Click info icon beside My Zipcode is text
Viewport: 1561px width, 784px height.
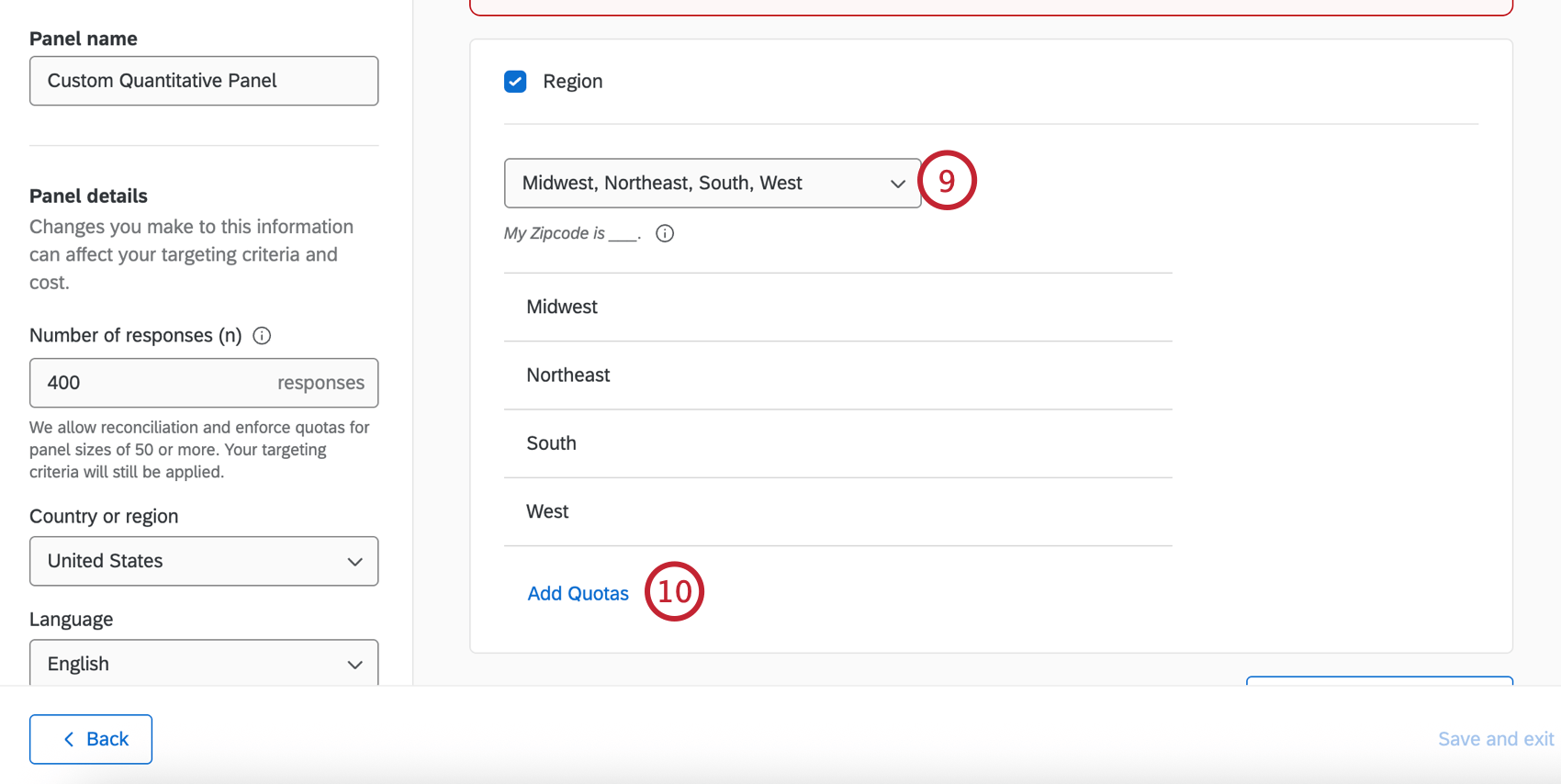[665, 233]
